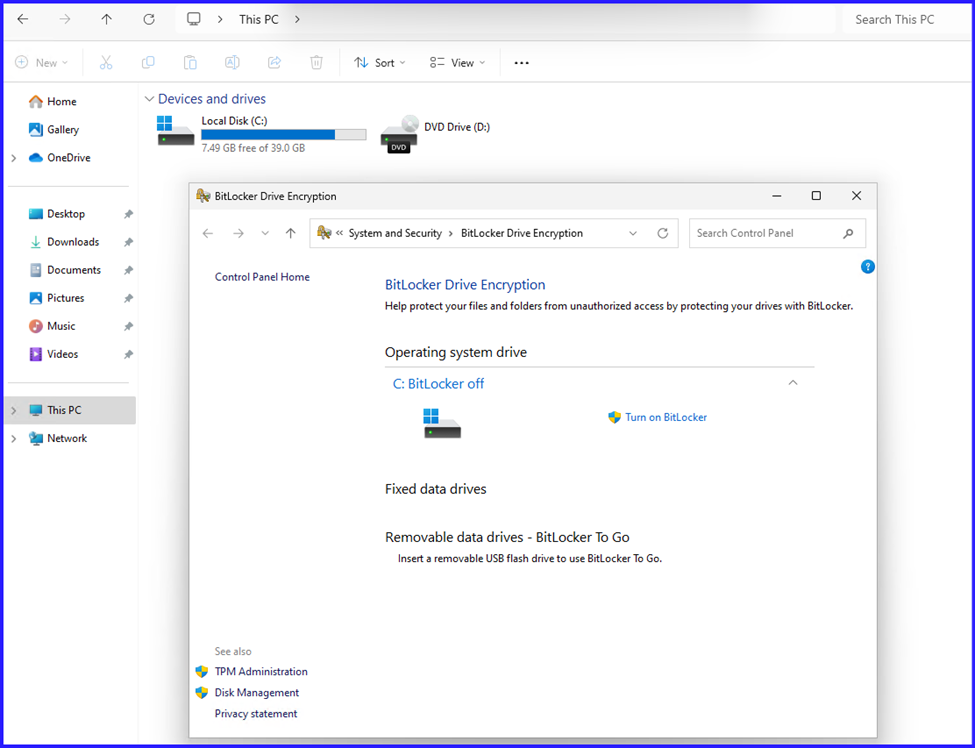
Task: Click the Delete trash icon in Explorer toolbar
Action: [x=316, y=63]
